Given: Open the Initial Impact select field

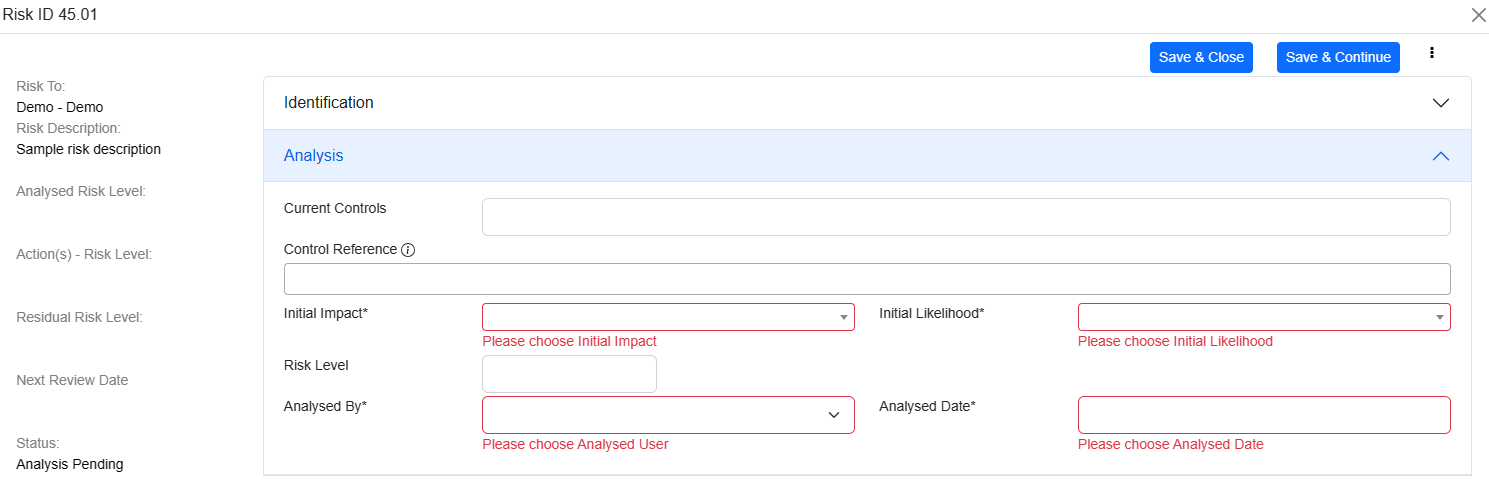Looking at the screenshot, I should point(660,317).
